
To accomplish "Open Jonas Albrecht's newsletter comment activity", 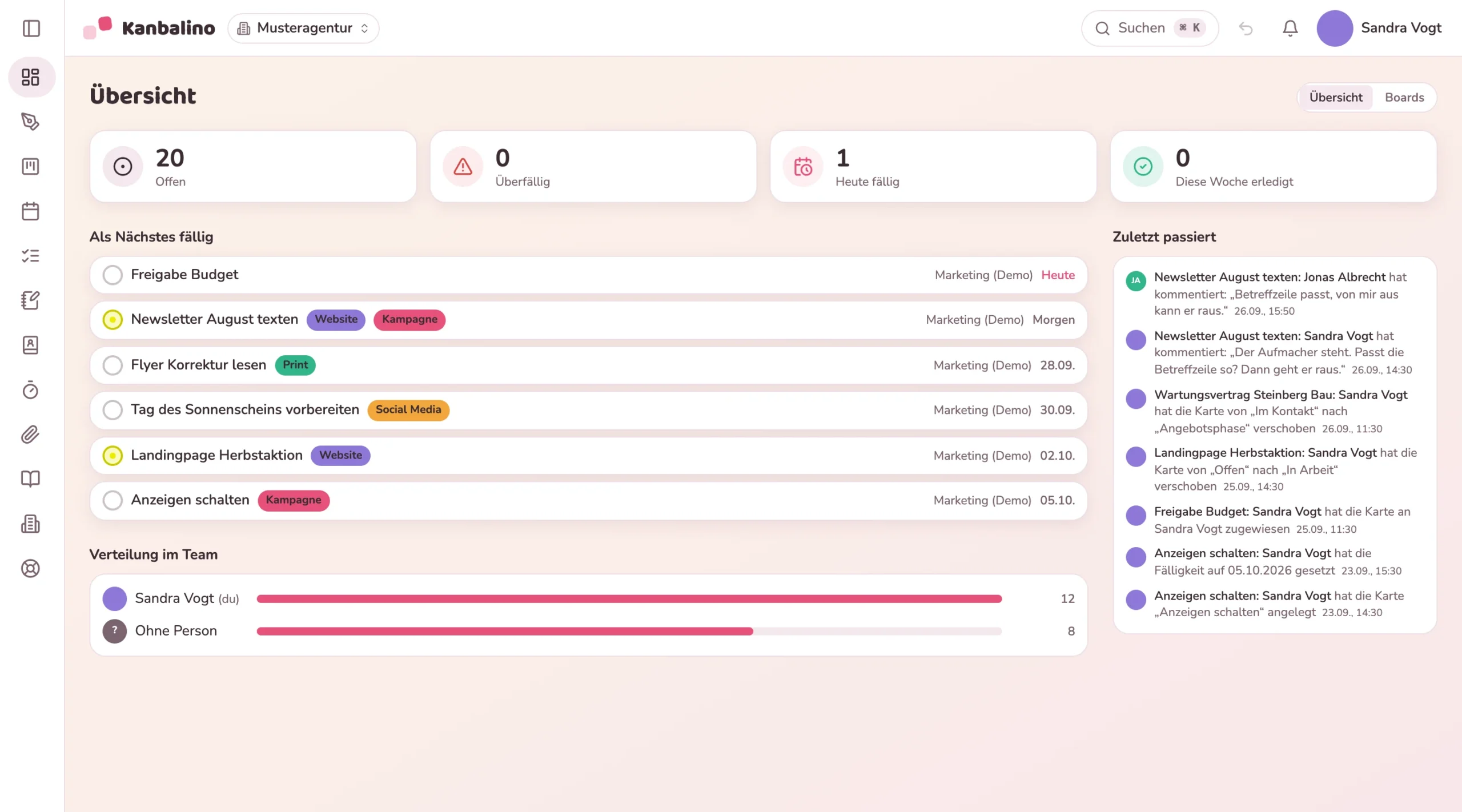I will click(x=1274, y=294).
